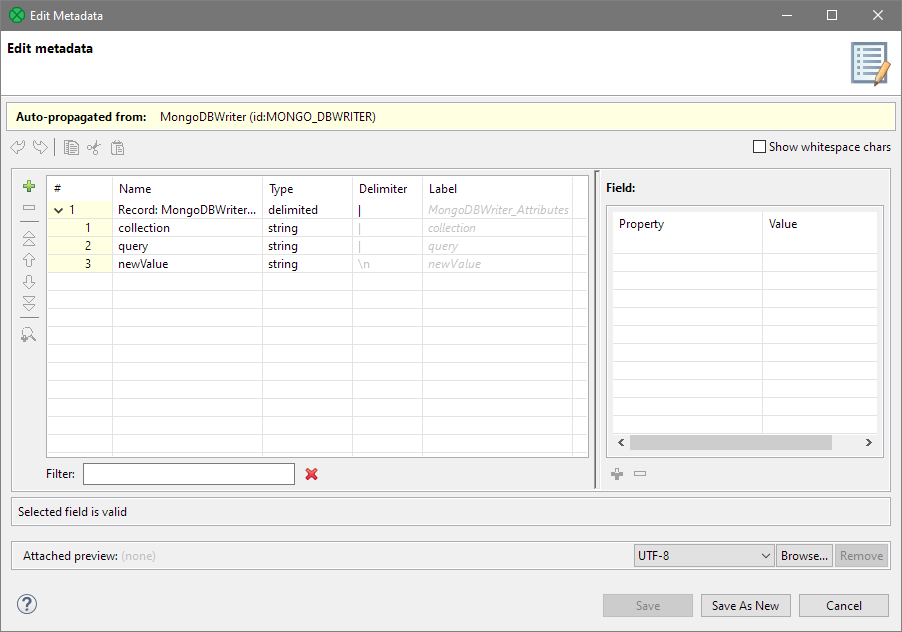Viewport: 902px width, 632px height.
Task: Click the paste clipboard icon
Action: point(117,148)
